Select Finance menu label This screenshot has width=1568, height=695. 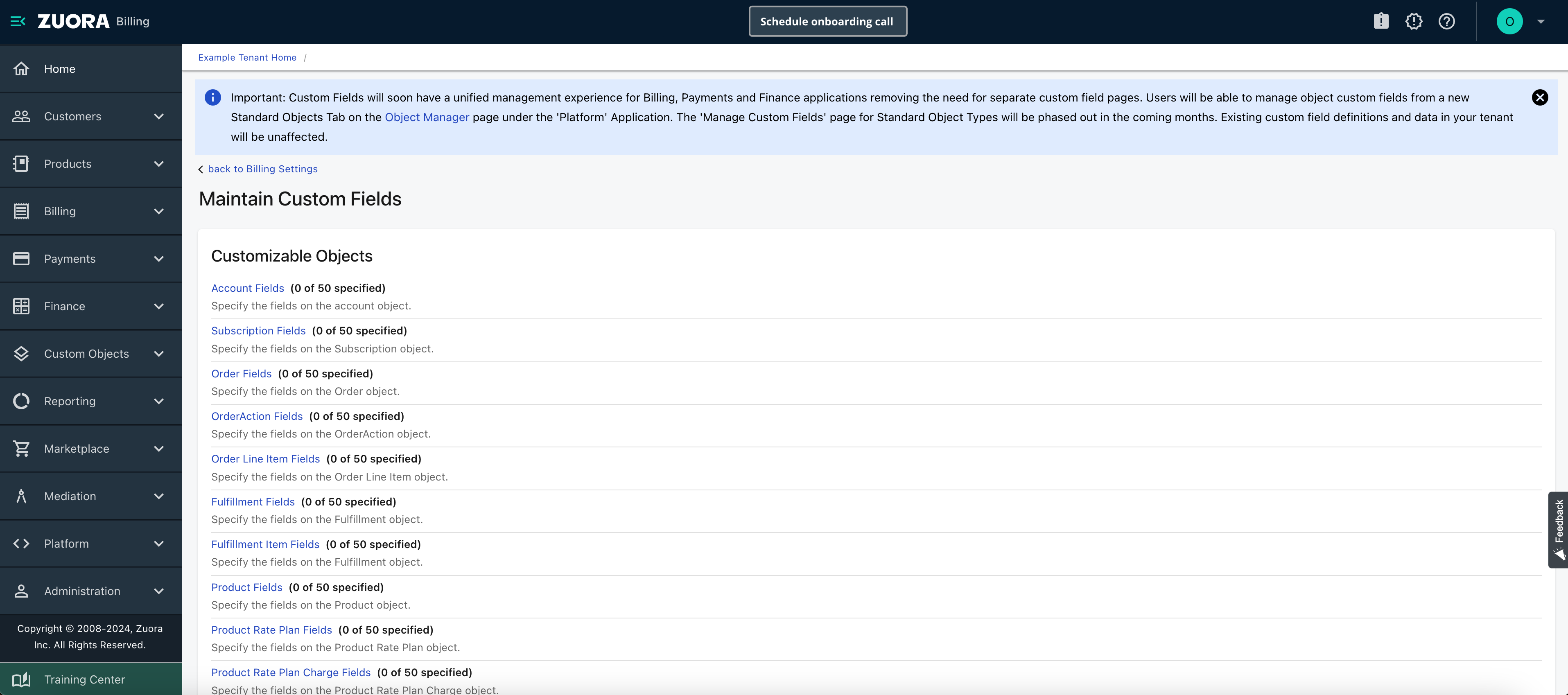click(65, 306)
